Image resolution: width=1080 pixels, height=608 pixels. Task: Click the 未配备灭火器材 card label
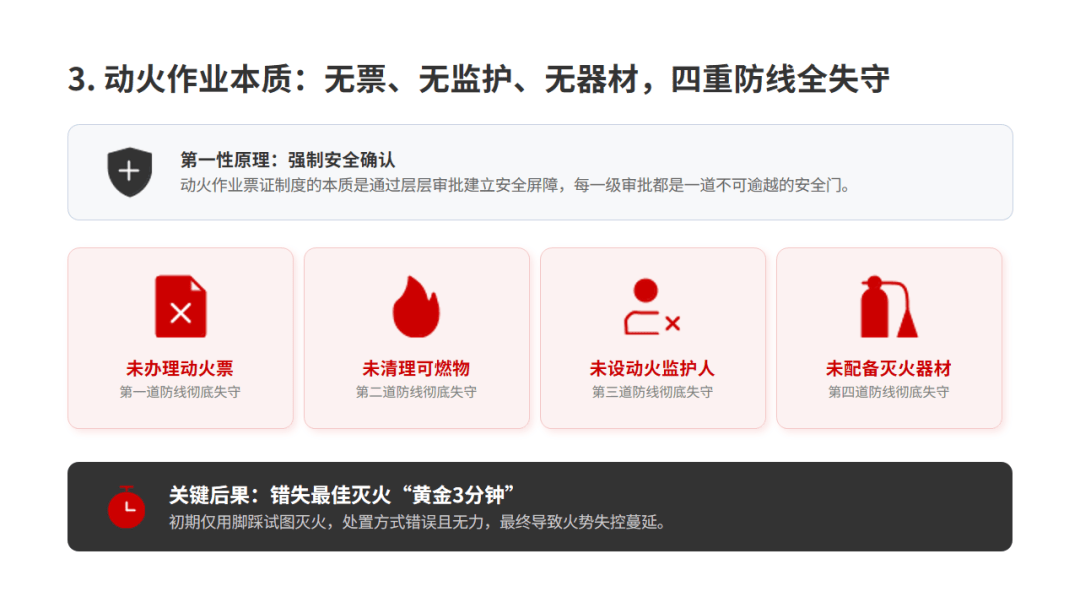(x=889, y=368)
